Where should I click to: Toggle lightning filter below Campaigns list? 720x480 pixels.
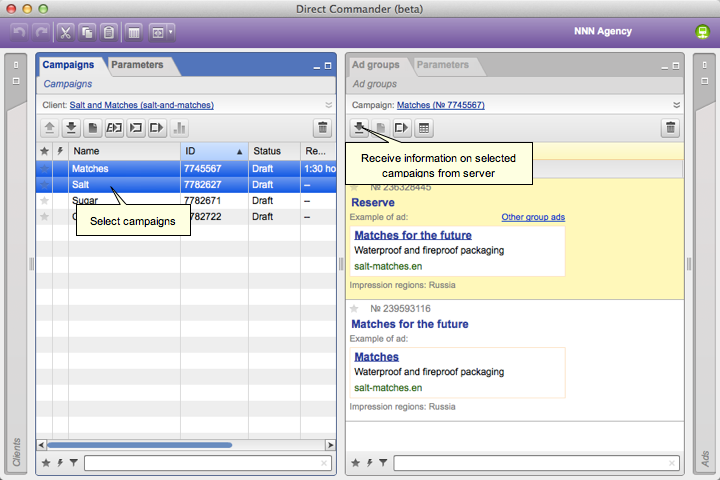tap(60, 463)
